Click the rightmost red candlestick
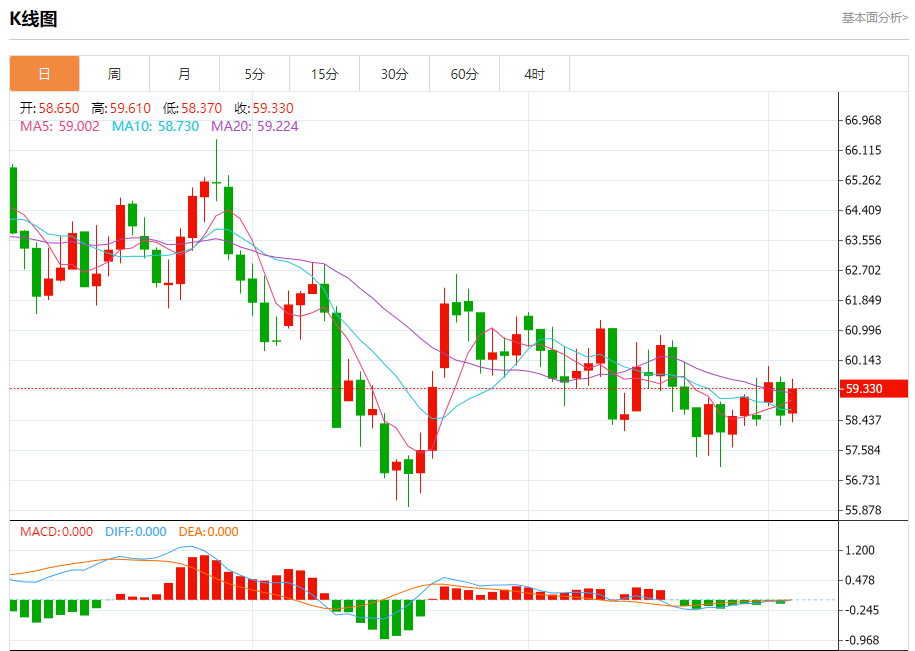This screenshot has width=915, height=651. [792, 401]
